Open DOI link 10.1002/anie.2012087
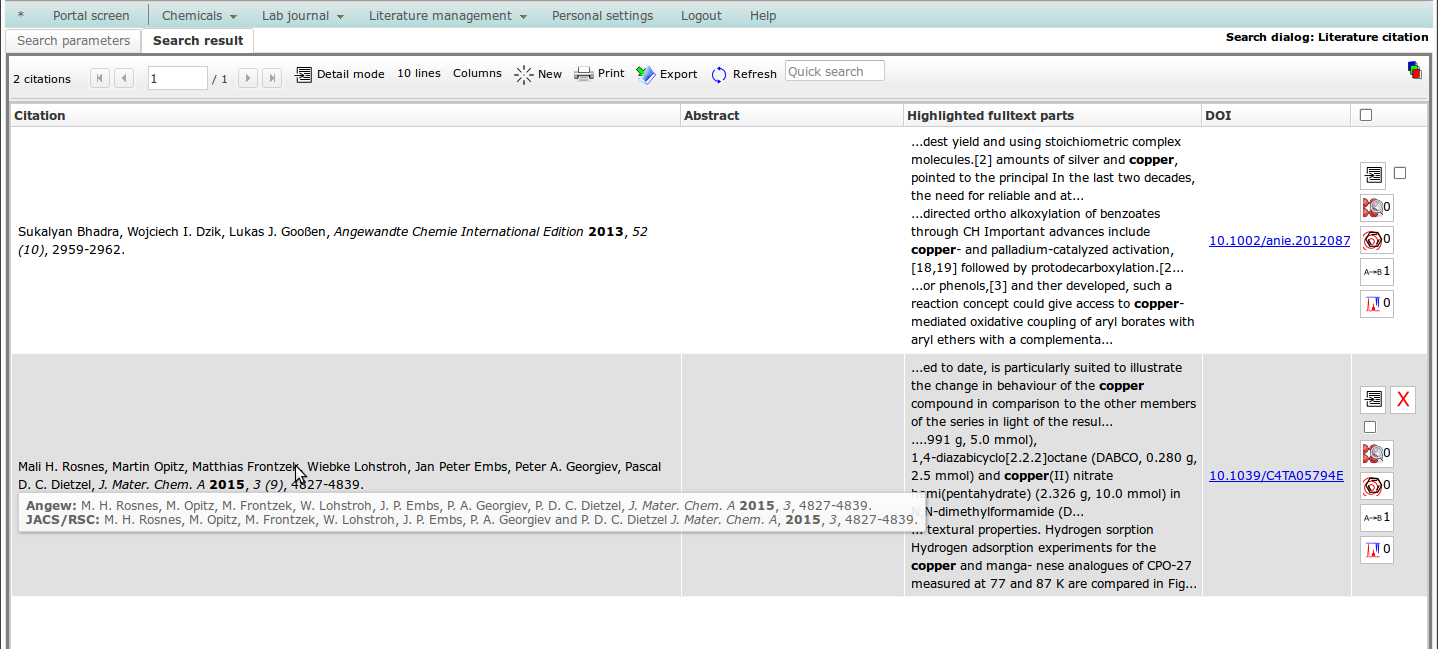Viewport: 1438px width, 649px height. pyautogui.click(x=1279, y=241)
